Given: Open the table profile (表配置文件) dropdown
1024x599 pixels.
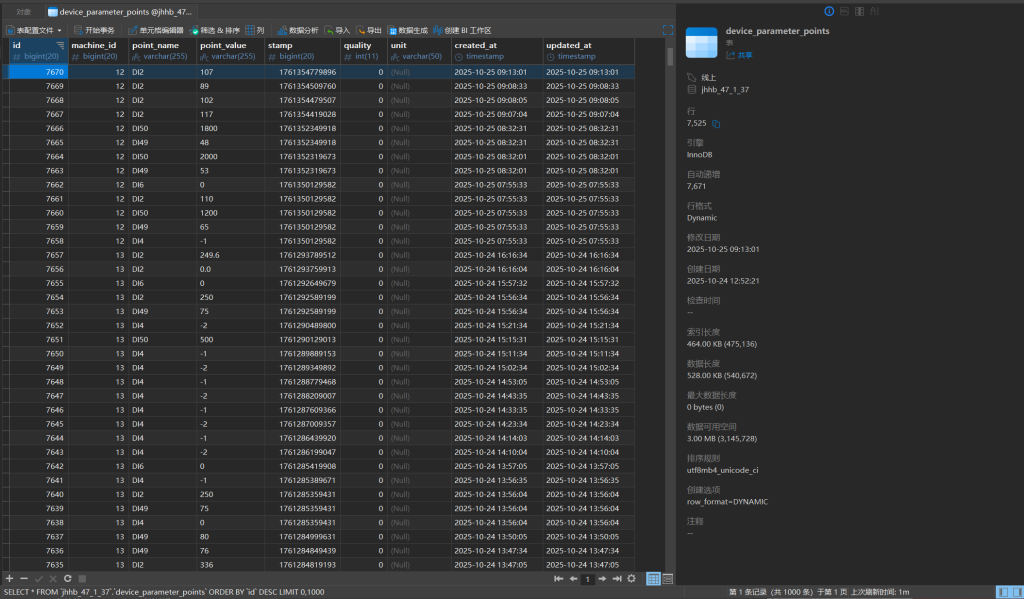Looking at the screenshot, I should 34,31.
